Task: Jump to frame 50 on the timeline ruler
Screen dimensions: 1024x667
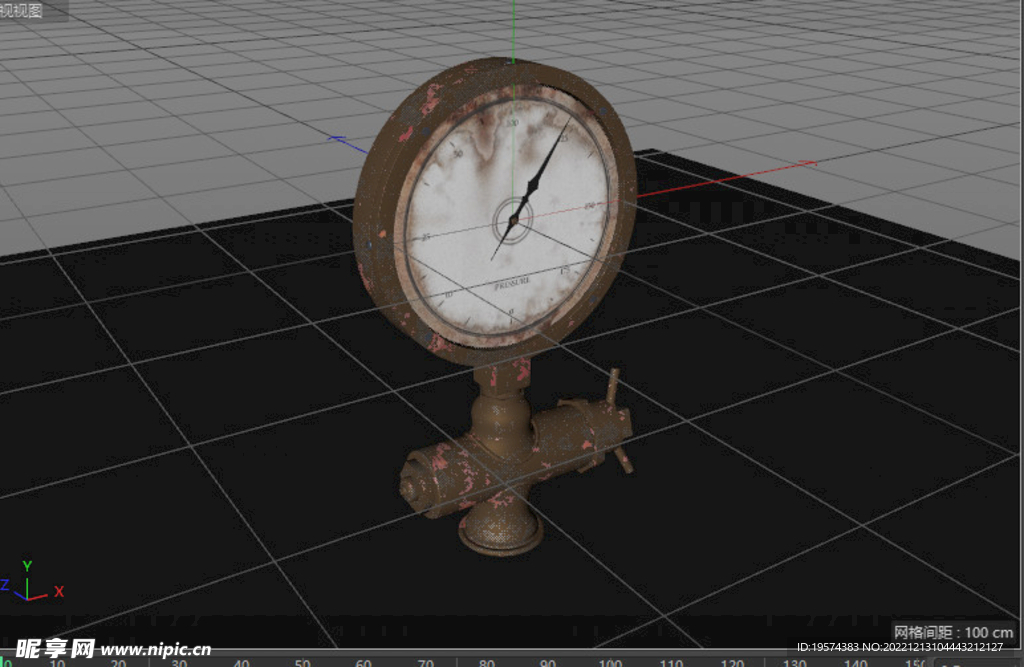Action: 302,661
